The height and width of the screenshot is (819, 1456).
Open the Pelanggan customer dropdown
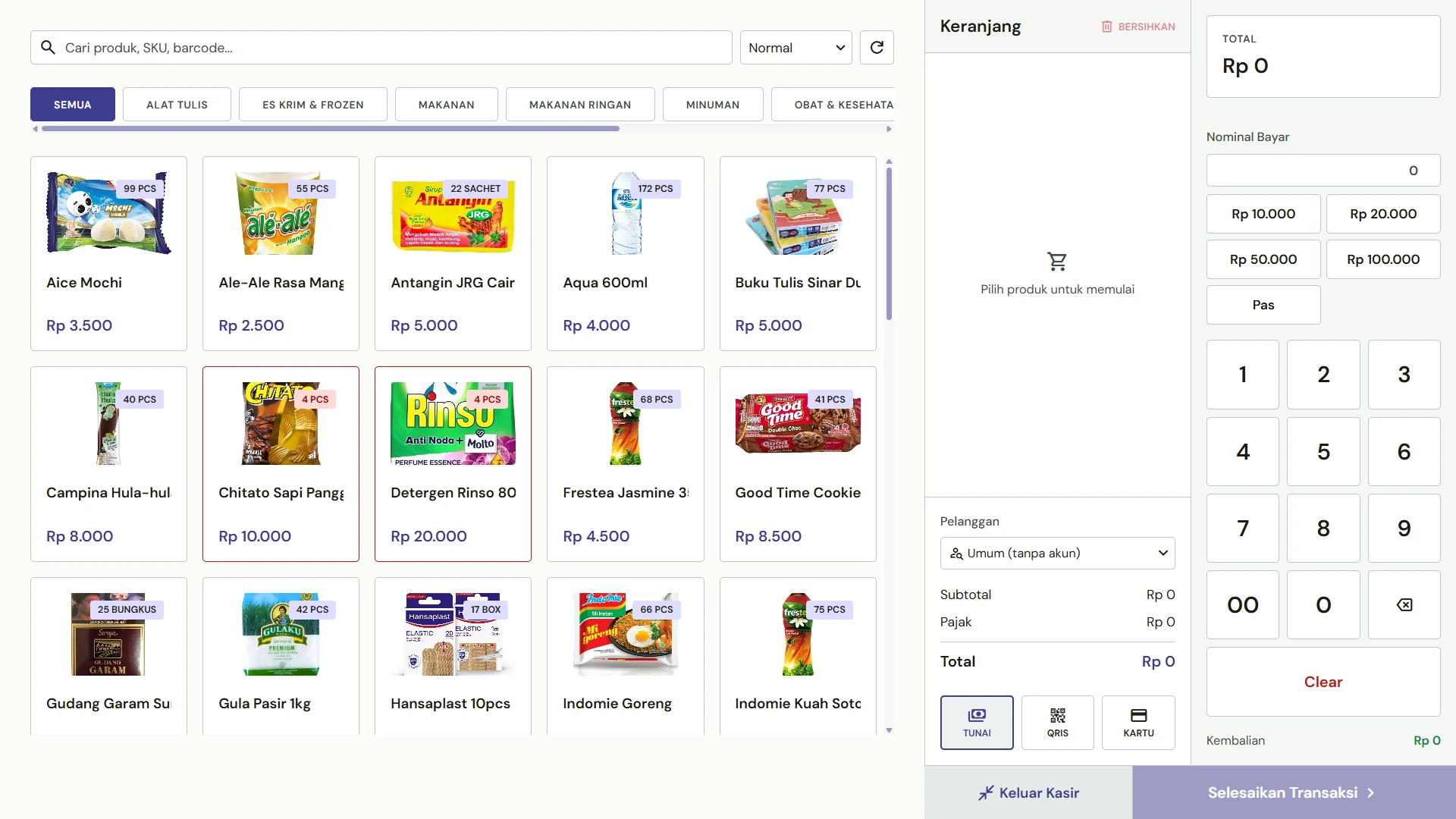pos(1057,553)
